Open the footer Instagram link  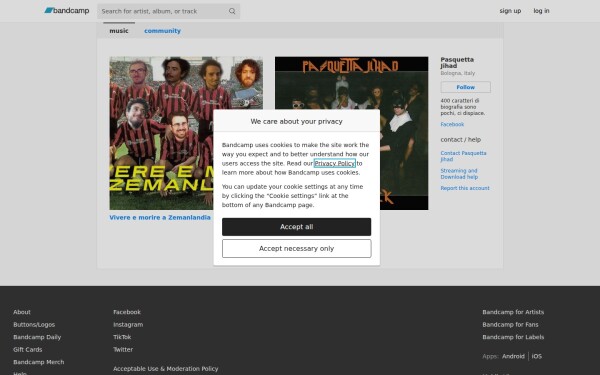128,324
